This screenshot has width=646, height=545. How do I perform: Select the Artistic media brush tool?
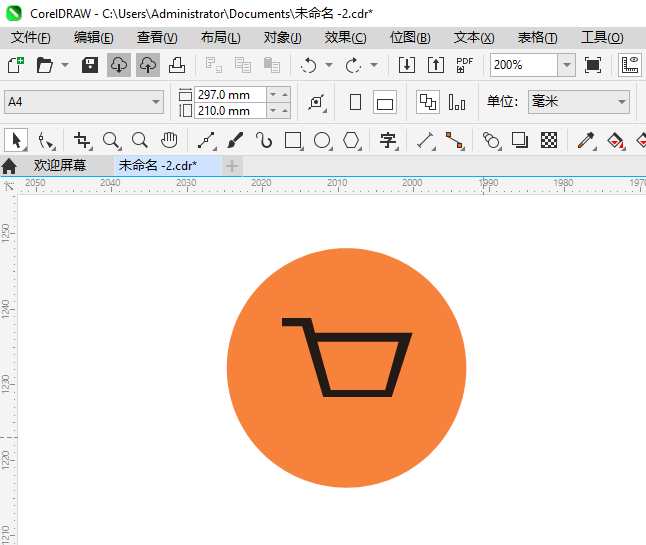(235, 140)
